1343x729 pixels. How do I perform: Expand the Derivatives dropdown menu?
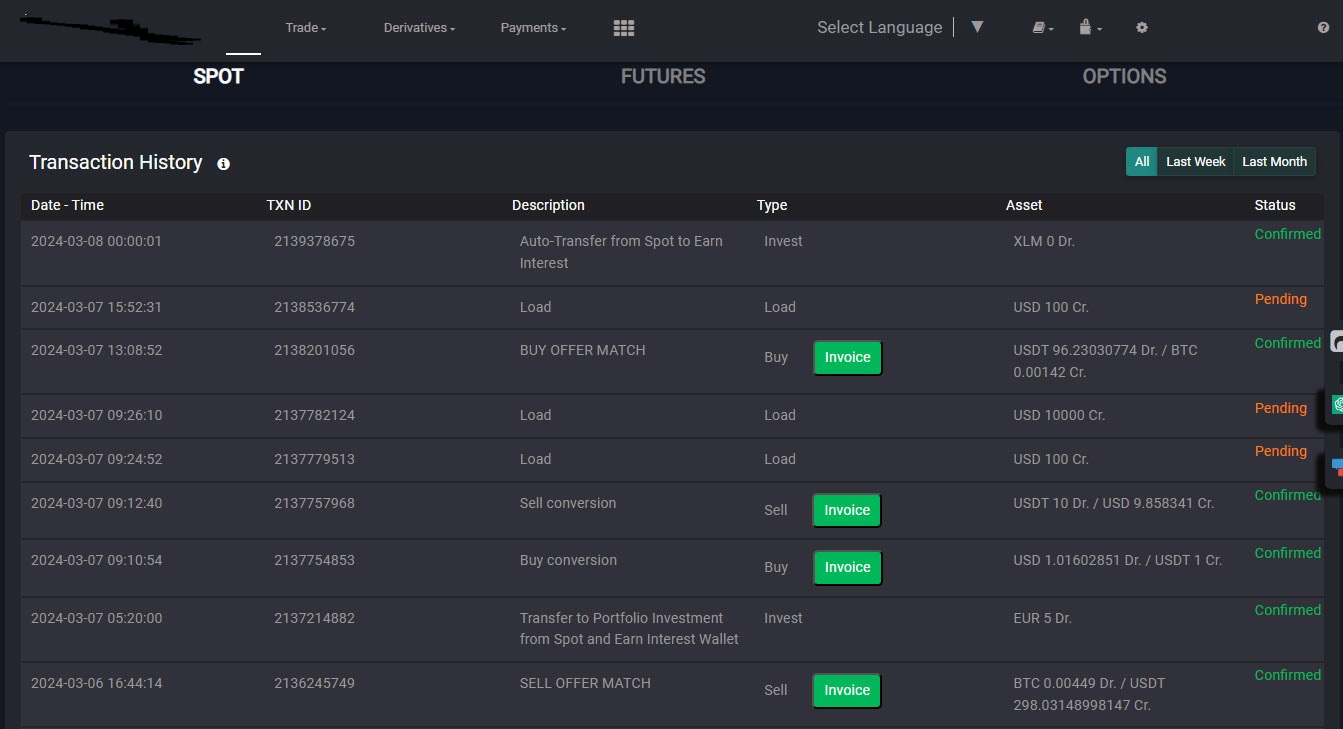pyautogui.click(x=419, y=28)
